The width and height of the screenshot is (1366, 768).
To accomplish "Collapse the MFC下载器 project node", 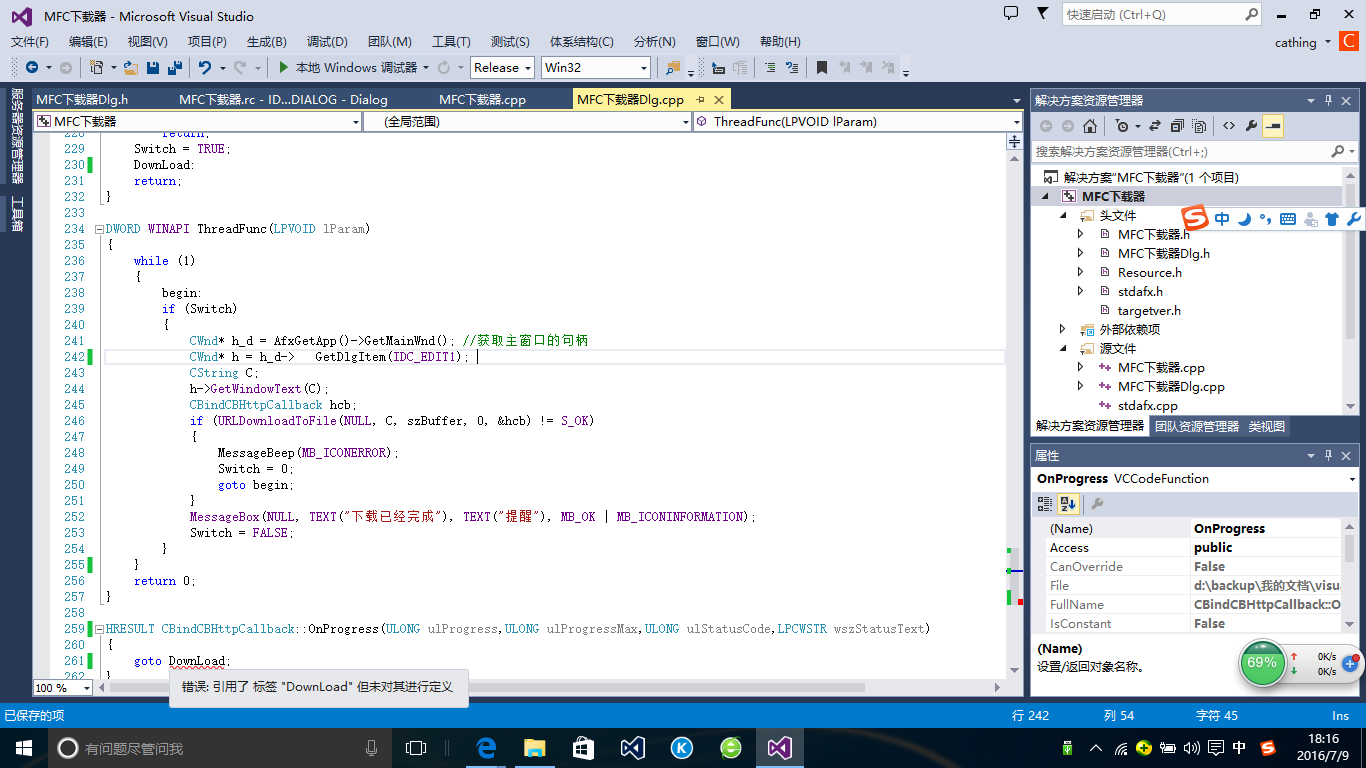I will pyautogui.click(x=1046, y=196).
